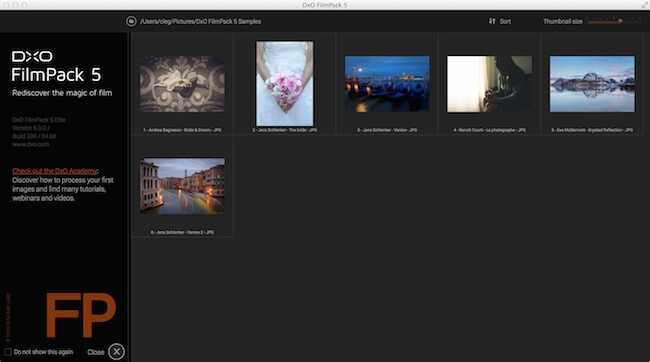Select the Venice 2 canal thumbnail
Viewport: 650px width, 362px height.
182,186
